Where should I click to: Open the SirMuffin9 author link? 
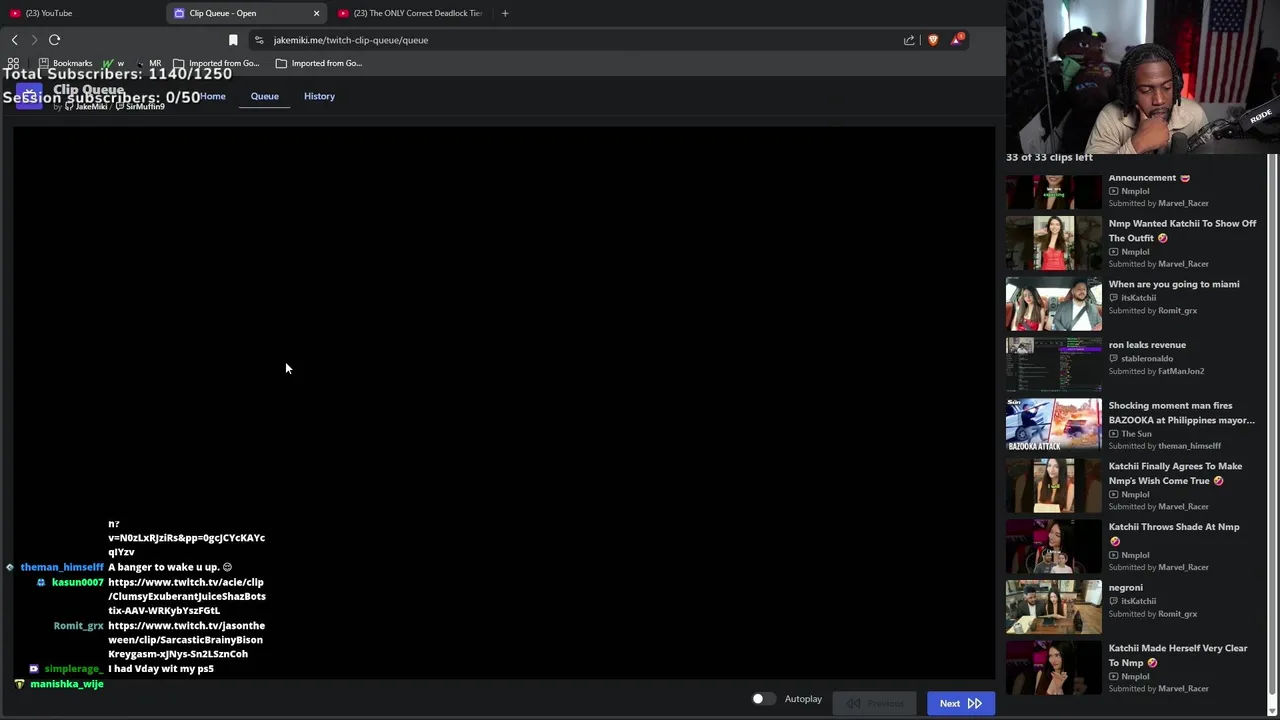(142, 107)
